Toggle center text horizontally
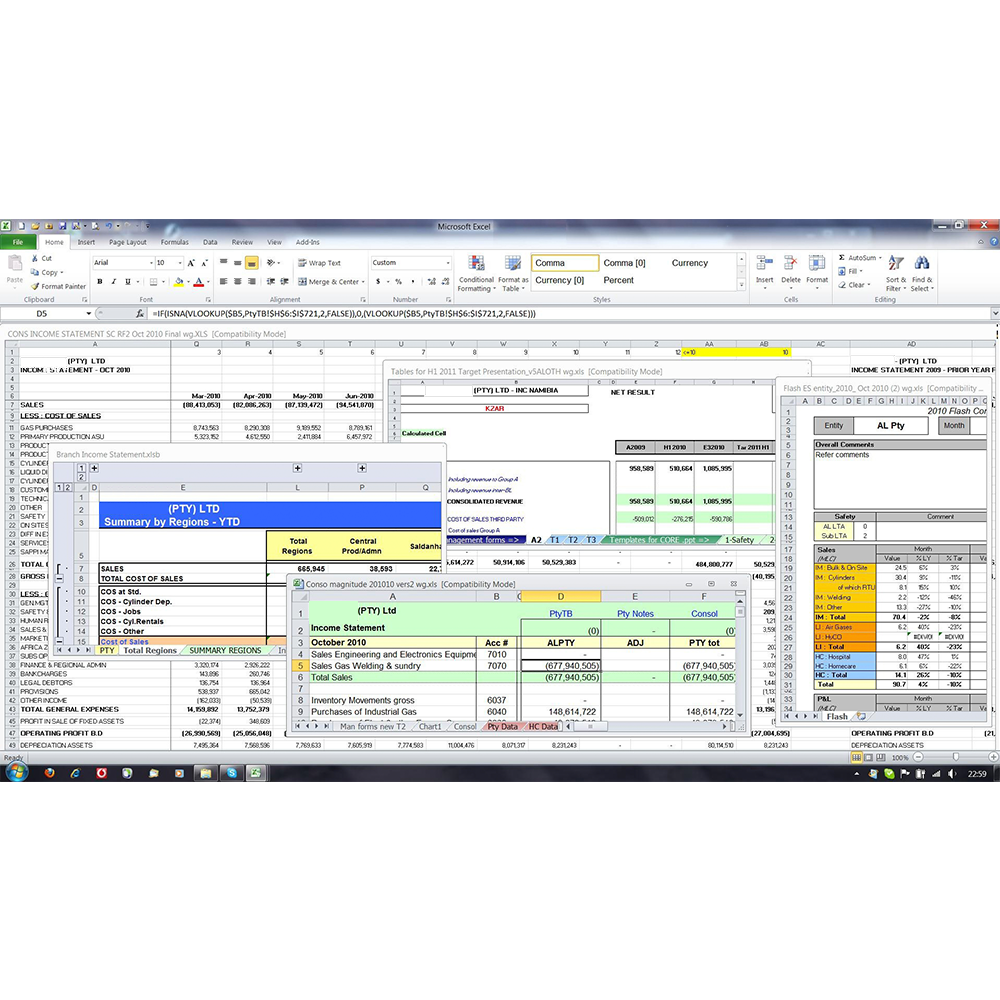The width and height of the screenshot is (1000, 1000). tap(237, 281)
